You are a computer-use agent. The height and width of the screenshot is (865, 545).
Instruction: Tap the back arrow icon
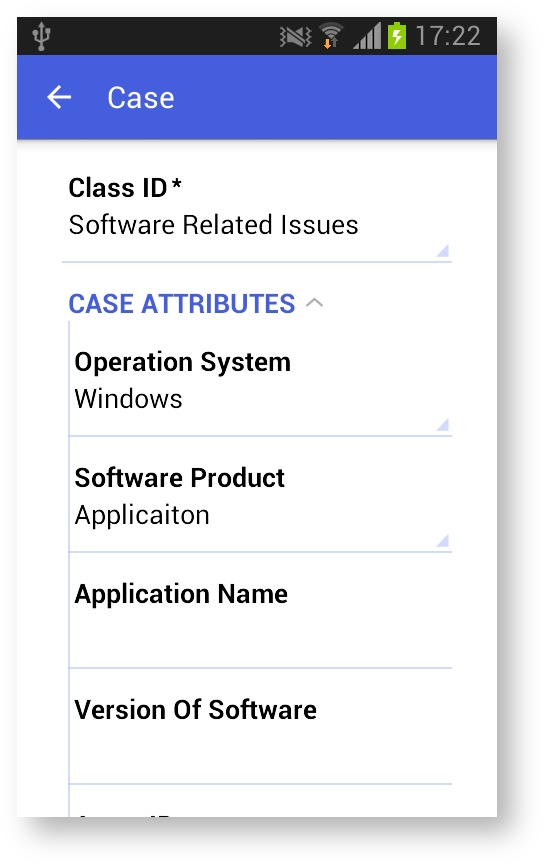(x=59, y=98)
